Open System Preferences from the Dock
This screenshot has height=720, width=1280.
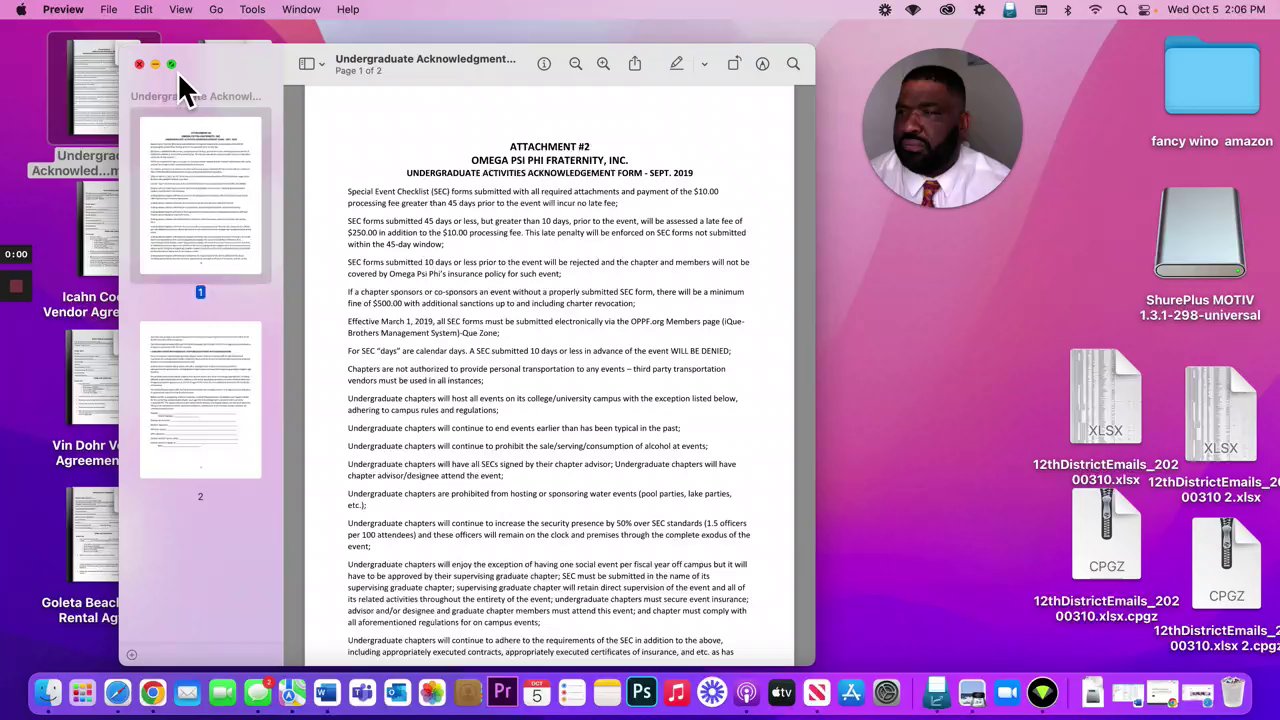(887, 692)
